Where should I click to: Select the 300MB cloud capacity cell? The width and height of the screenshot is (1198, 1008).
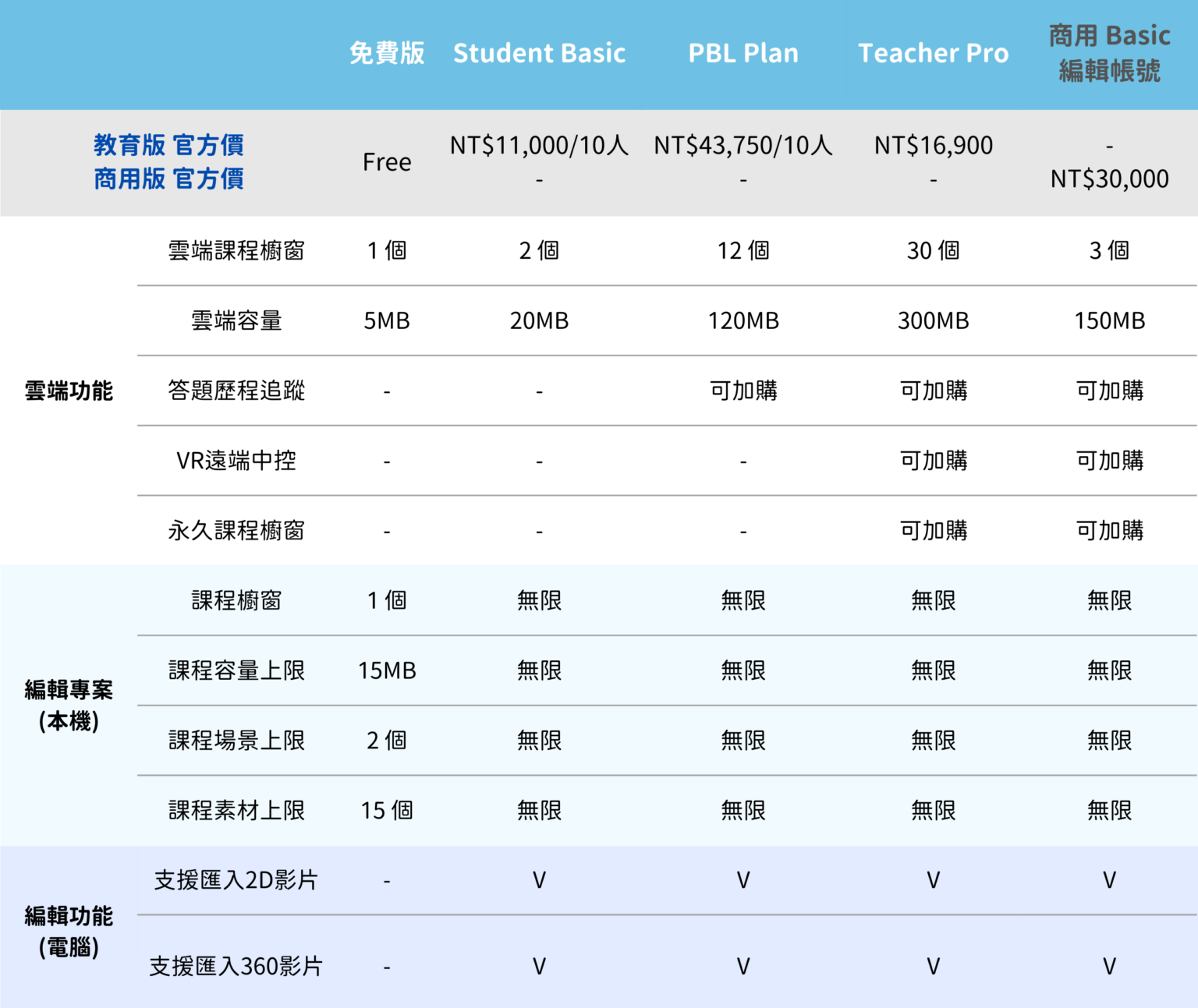point(934,320)
